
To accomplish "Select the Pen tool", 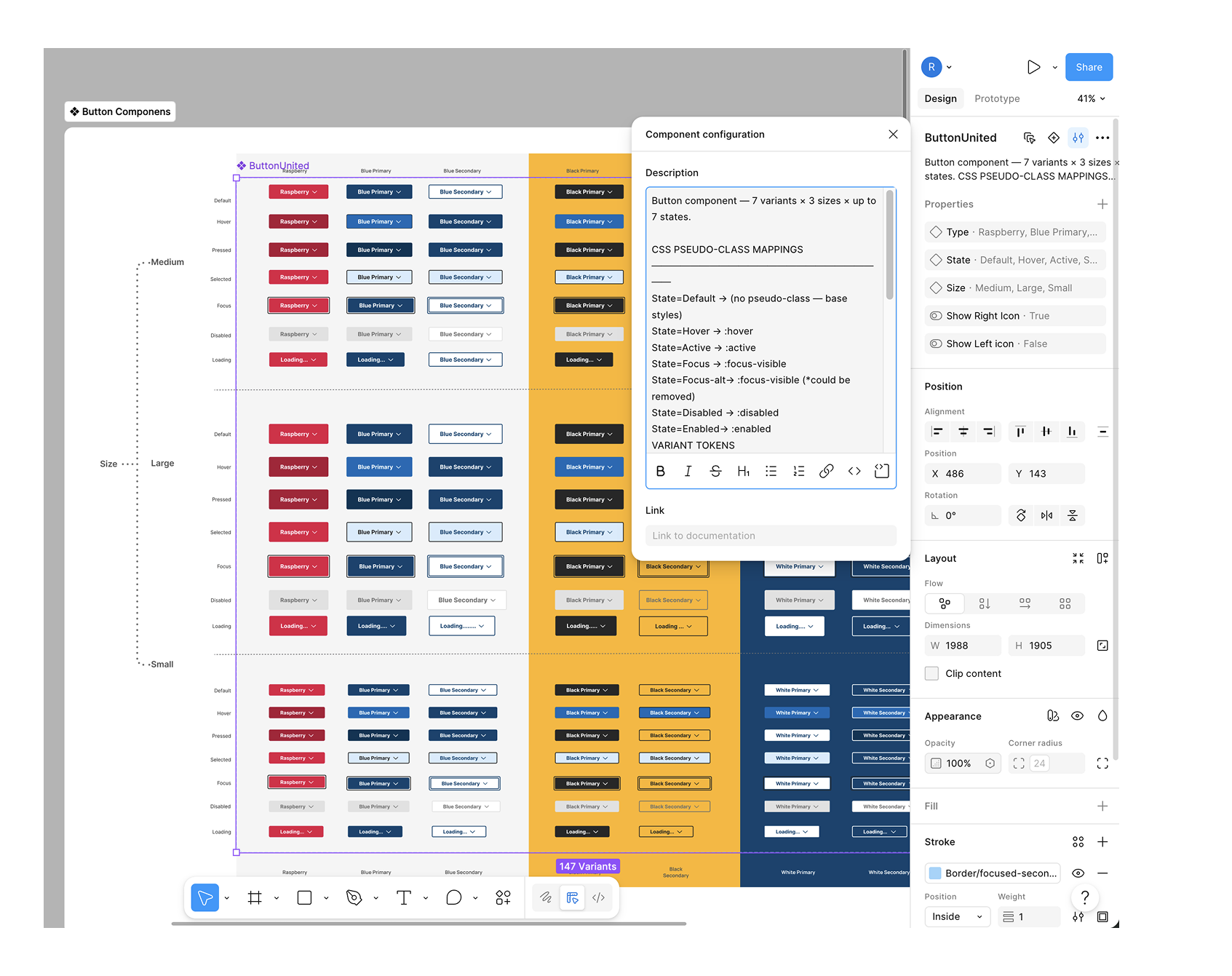I will tap(354, 897).
